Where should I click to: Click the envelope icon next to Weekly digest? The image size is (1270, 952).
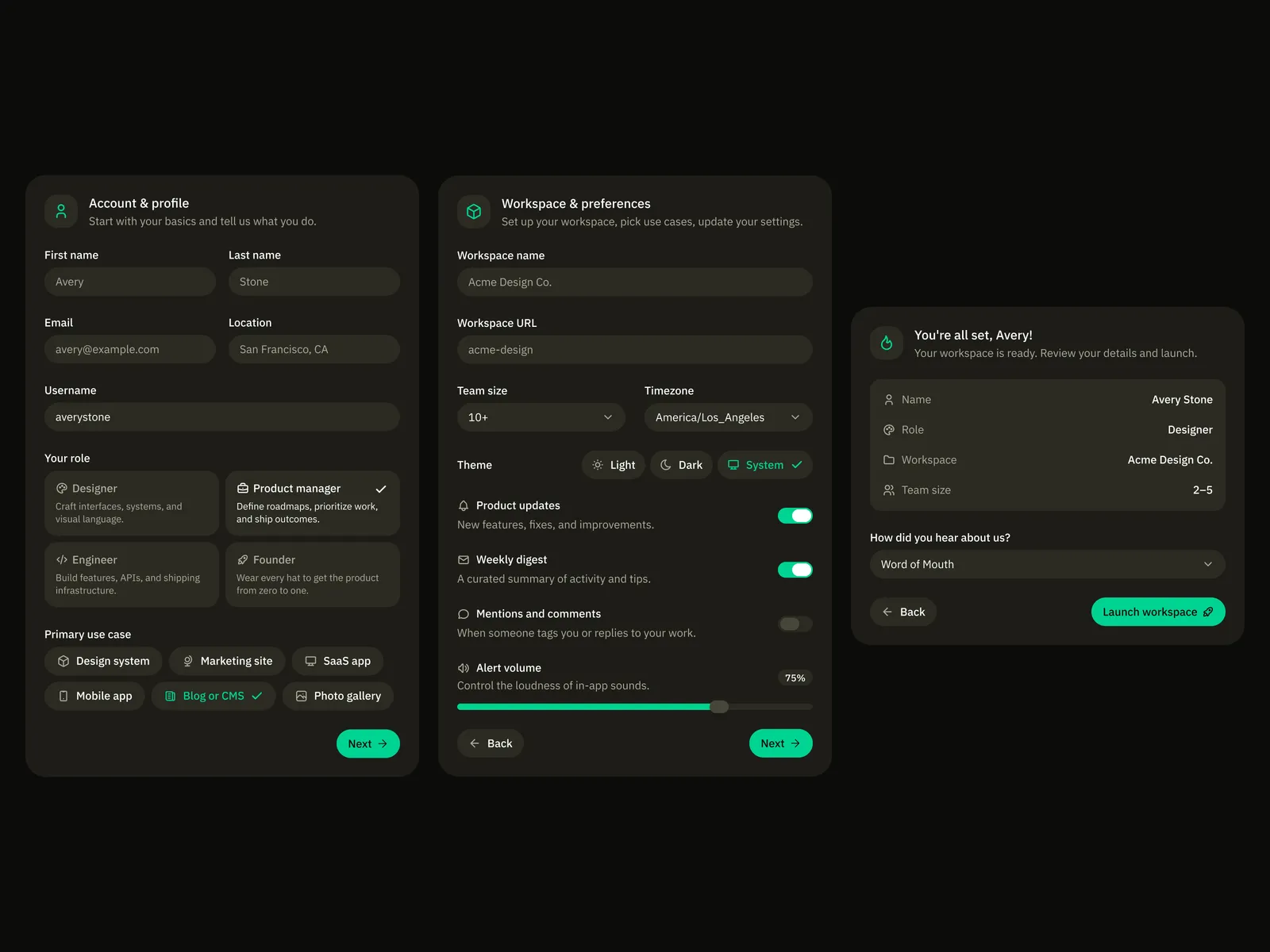click(464, 560)
